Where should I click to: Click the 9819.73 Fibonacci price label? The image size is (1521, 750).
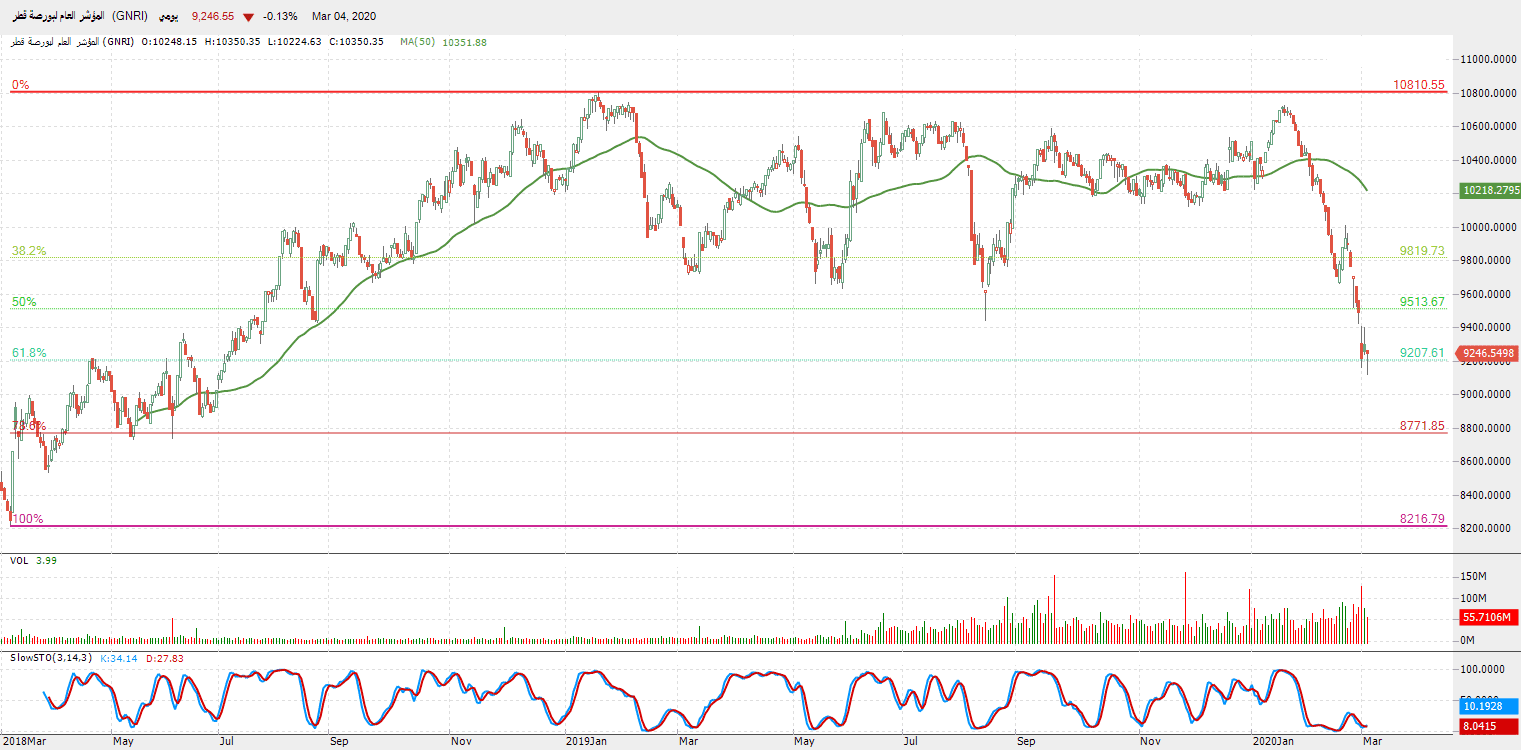click(1423, 251)
